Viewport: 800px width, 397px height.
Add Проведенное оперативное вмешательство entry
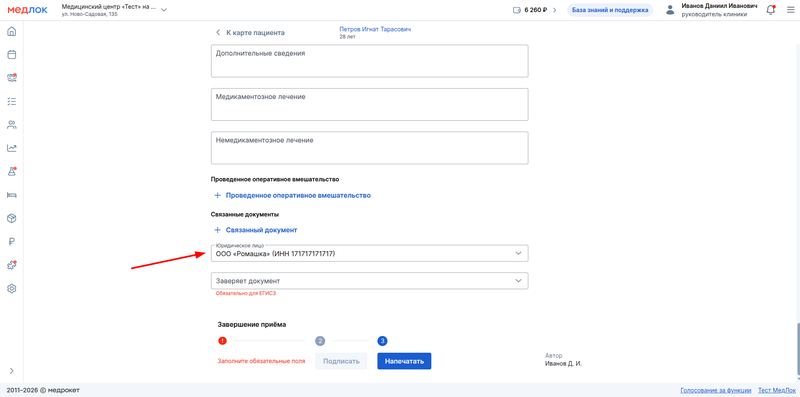tap(292, 195)
